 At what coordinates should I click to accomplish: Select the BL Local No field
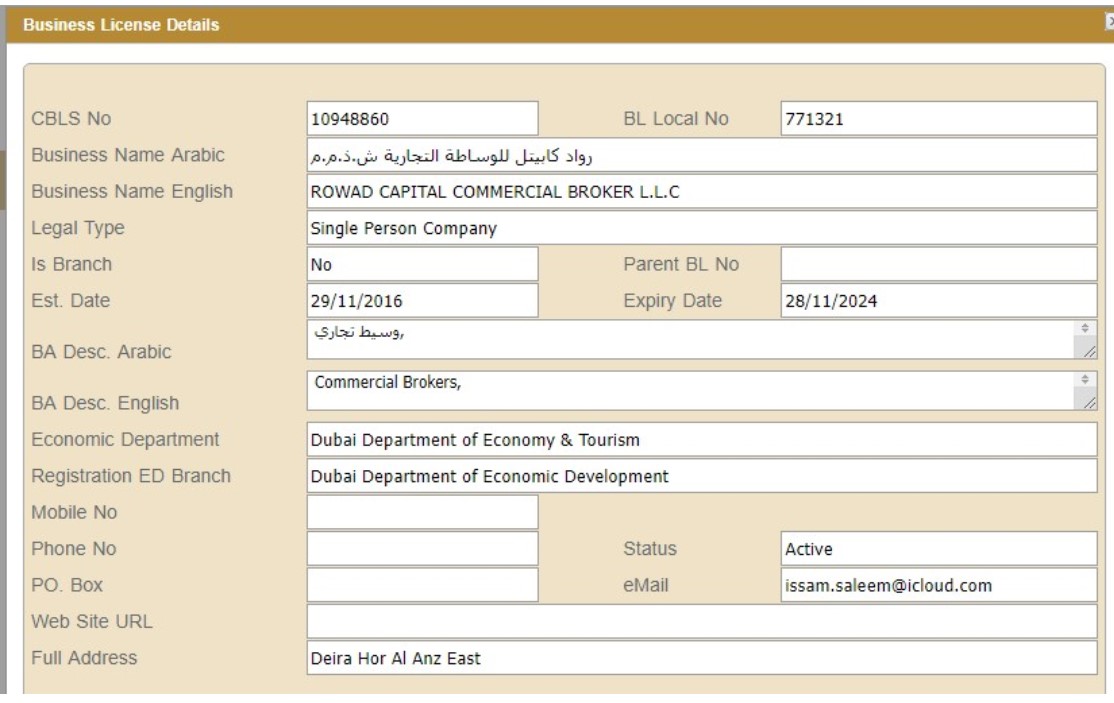(937, 119)
